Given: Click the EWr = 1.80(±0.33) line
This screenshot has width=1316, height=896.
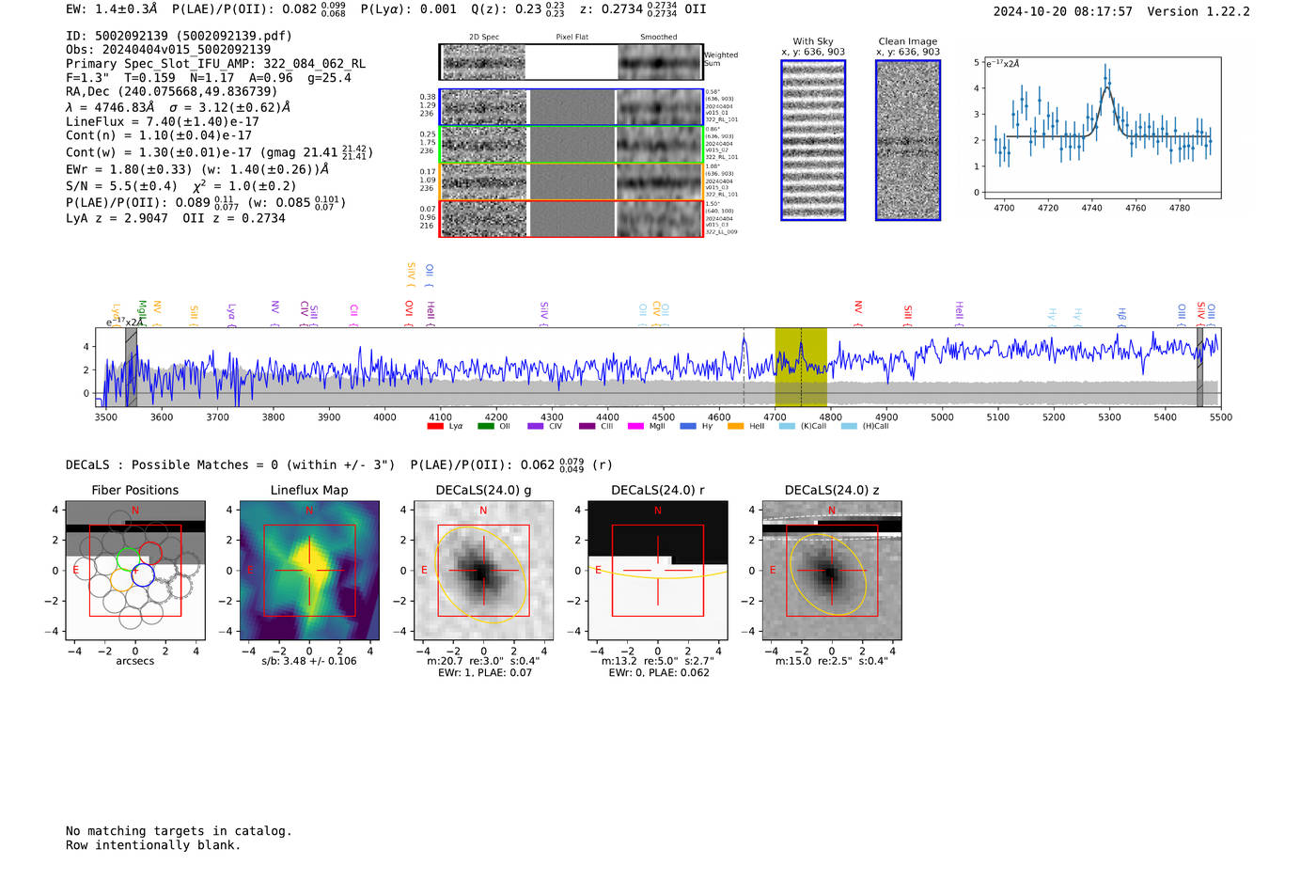Looking at the screenshot, I should 197,169.
